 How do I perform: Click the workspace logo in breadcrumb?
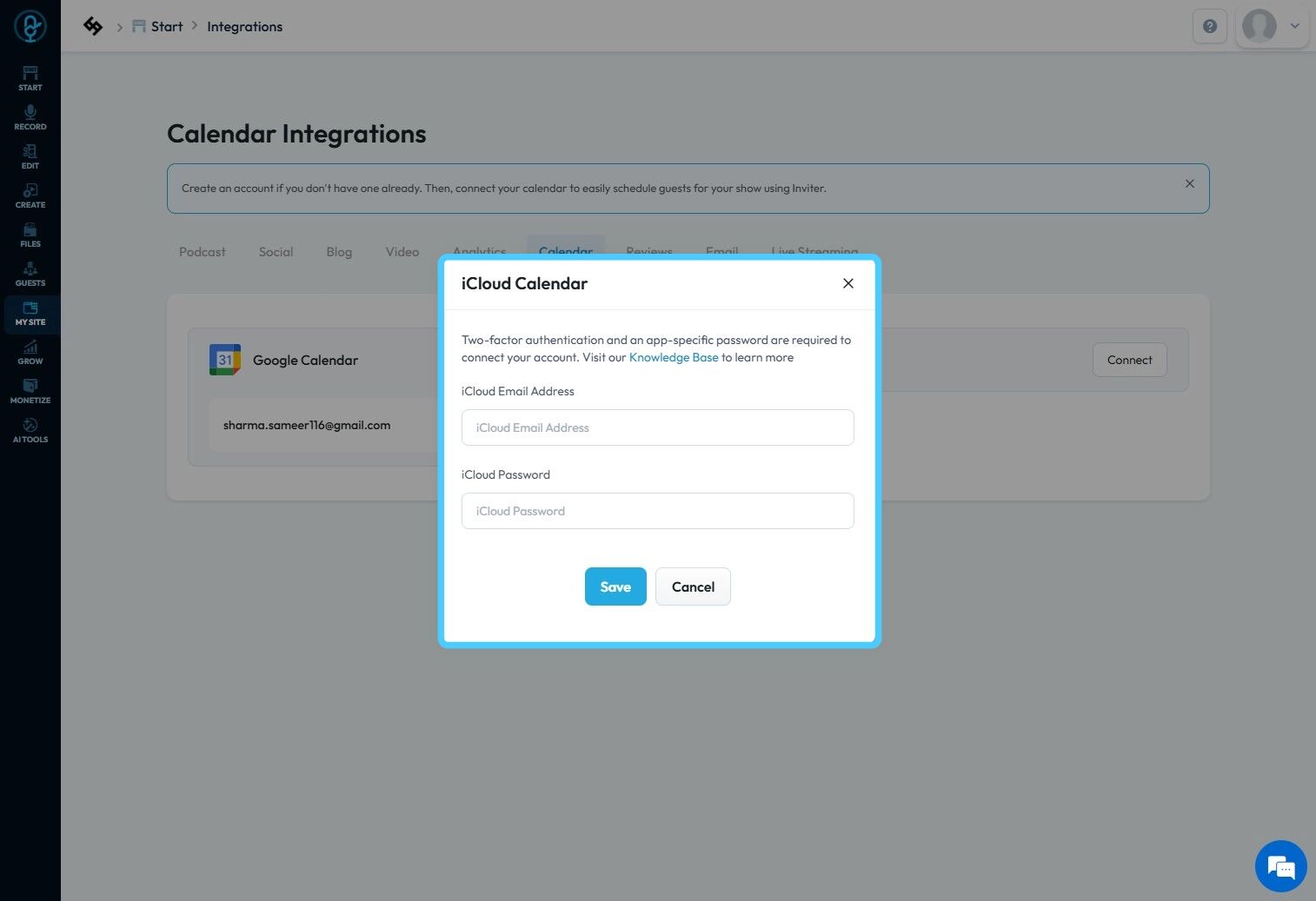pos(93,26)
